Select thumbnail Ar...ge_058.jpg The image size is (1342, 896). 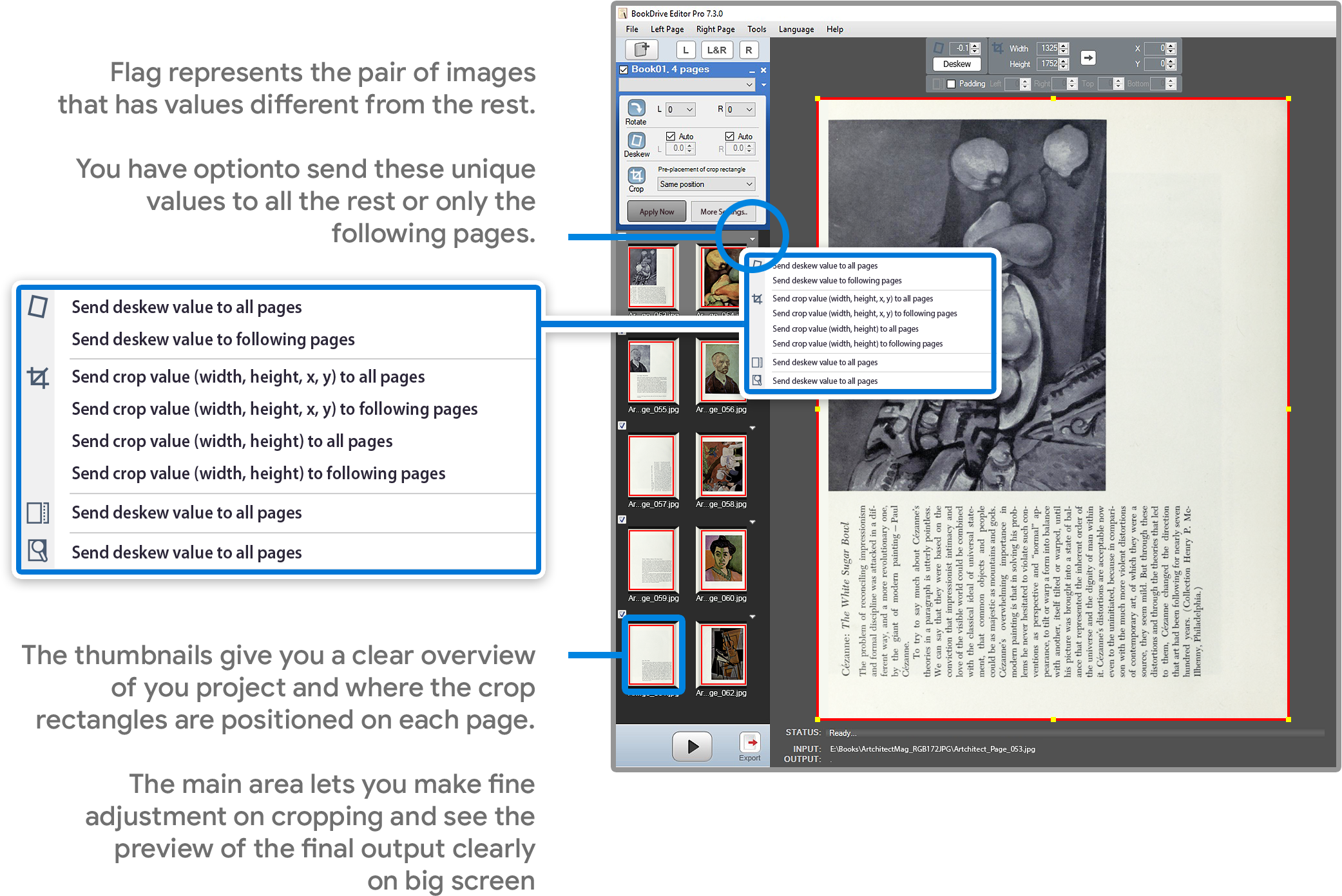(x=722, y=466)
